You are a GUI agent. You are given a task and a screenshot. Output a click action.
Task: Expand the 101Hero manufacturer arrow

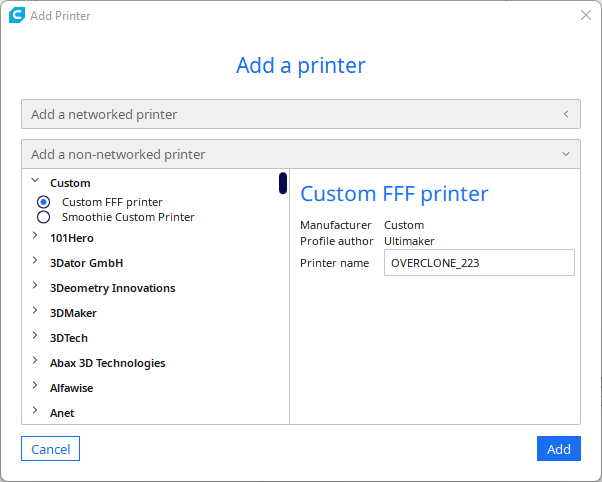coord(35,235)
